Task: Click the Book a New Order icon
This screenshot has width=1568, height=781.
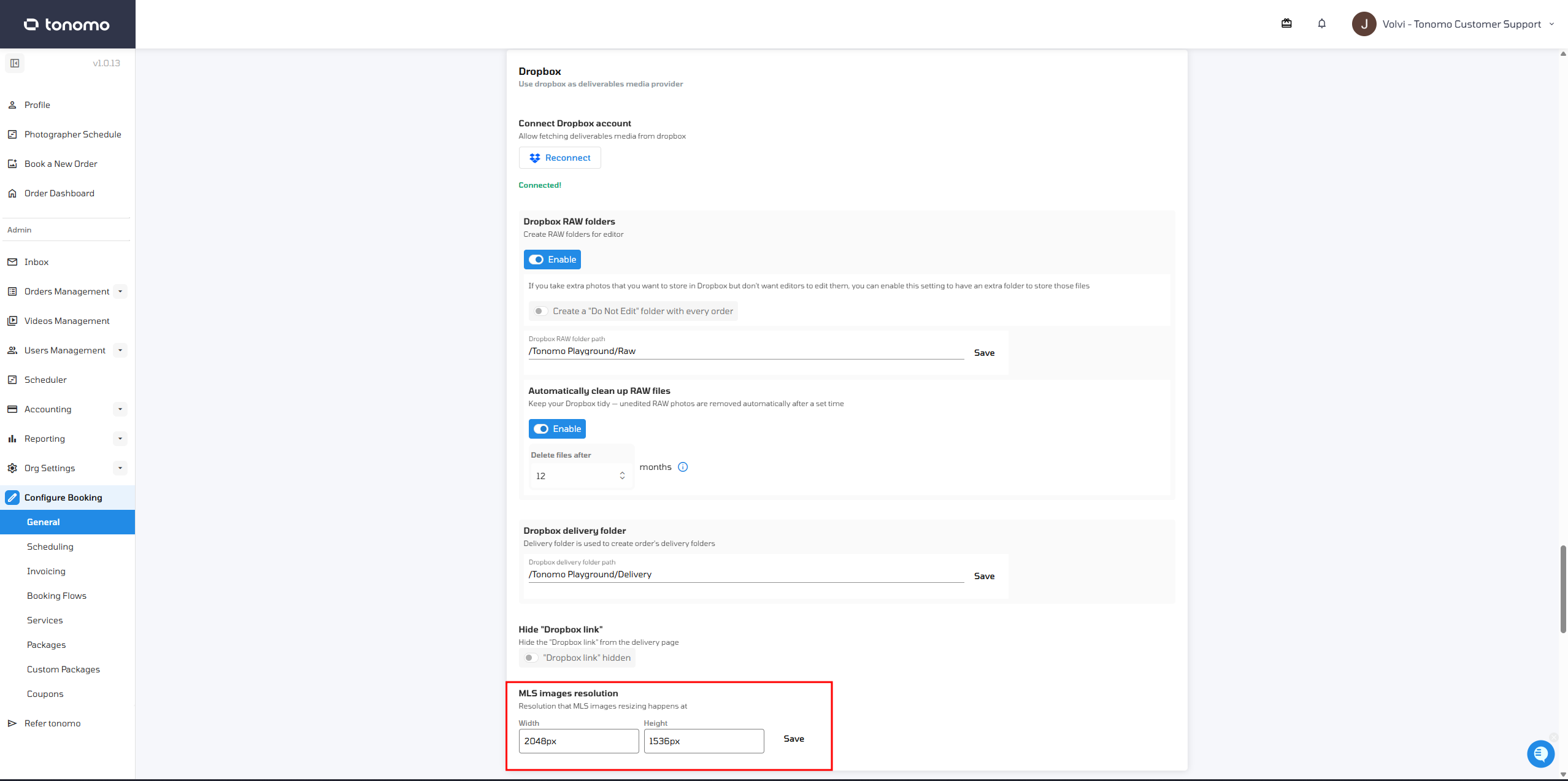Action: (x=12, y=164)
